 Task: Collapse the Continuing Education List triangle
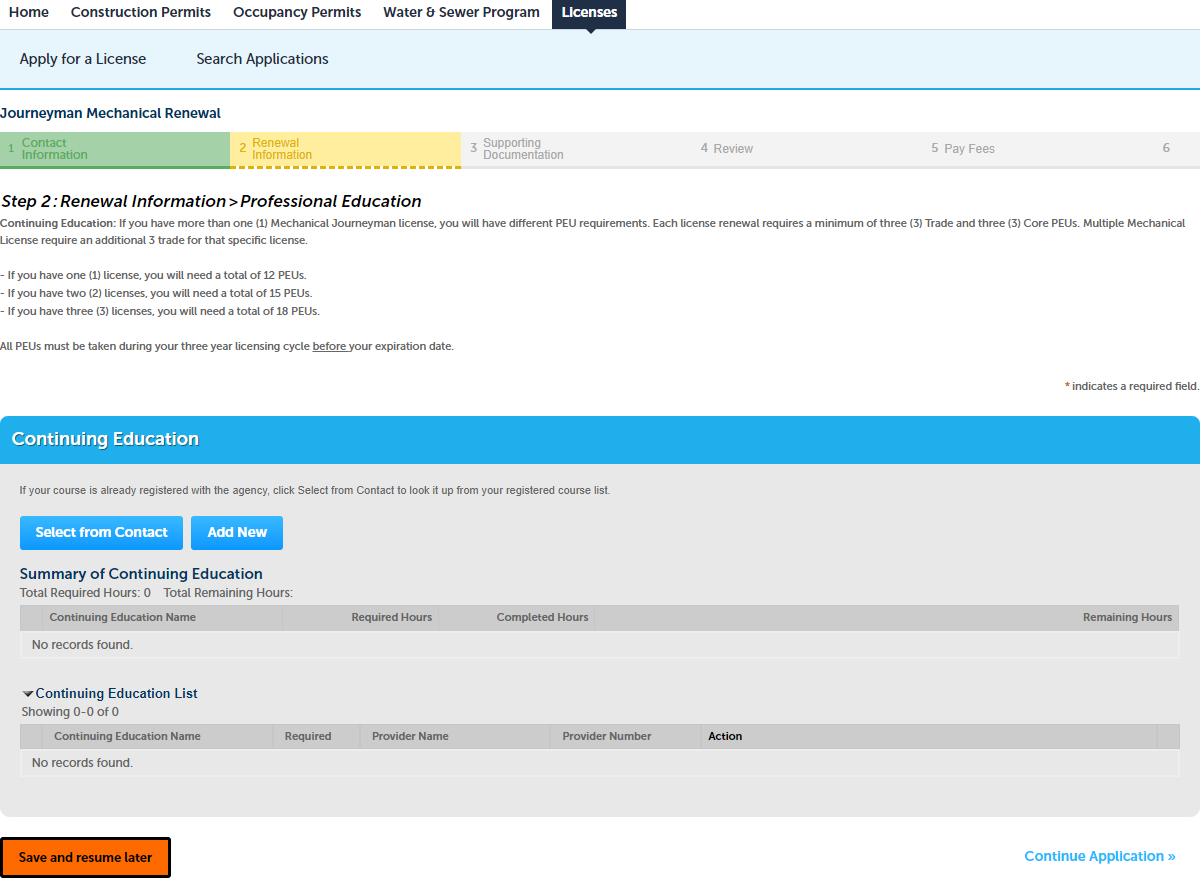pyautogui.click(x=28, y=694)
